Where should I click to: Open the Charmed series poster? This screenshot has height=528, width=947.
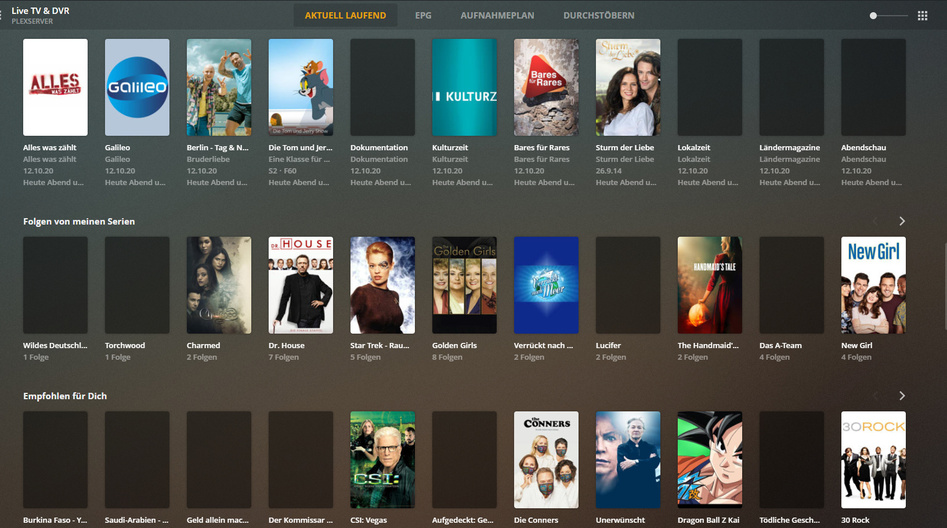[x=219, y=285]
